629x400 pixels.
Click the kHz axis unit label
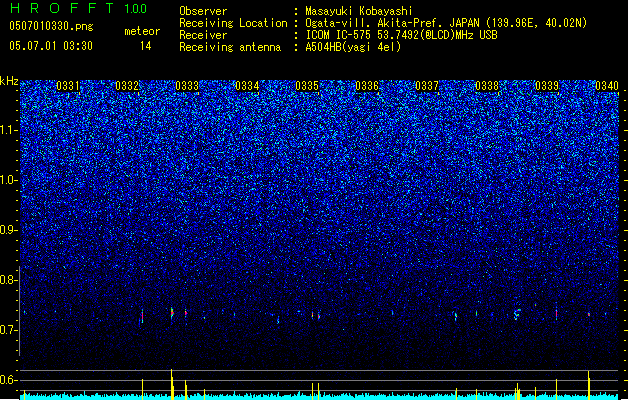click(x=9, y=81)
